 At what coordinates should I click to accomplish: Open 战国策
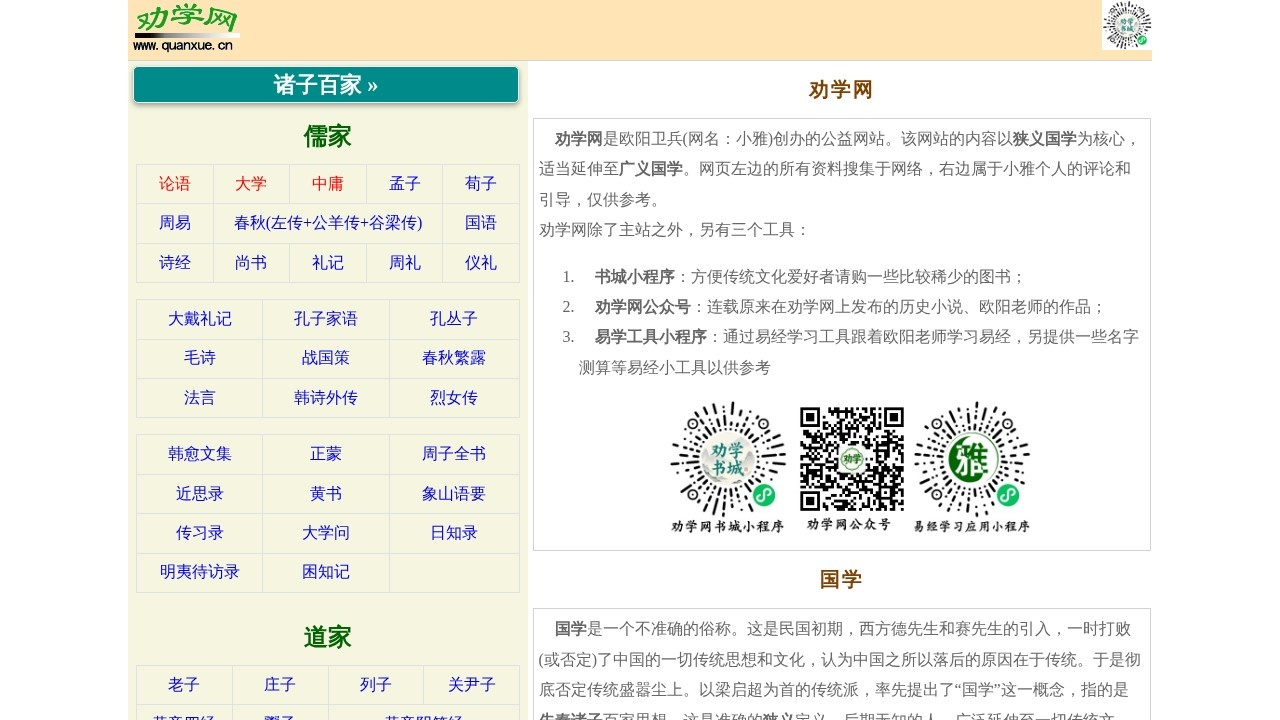[x=326, y=358]
